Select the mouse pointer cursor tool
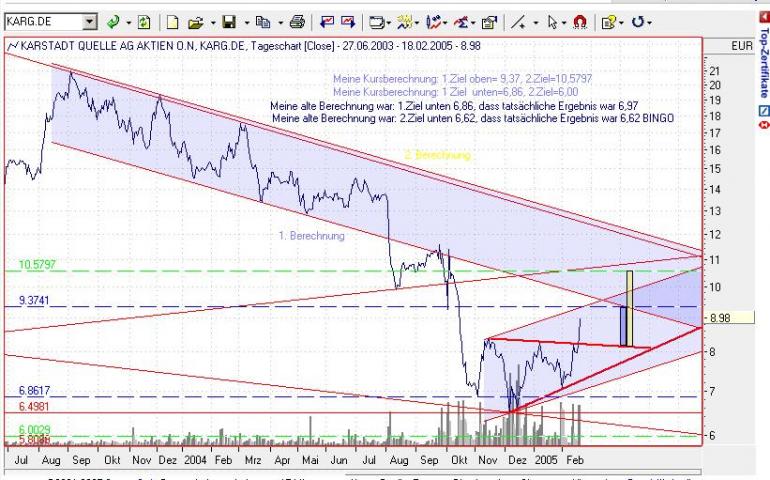The image size is (770, 480). point(552,22)
